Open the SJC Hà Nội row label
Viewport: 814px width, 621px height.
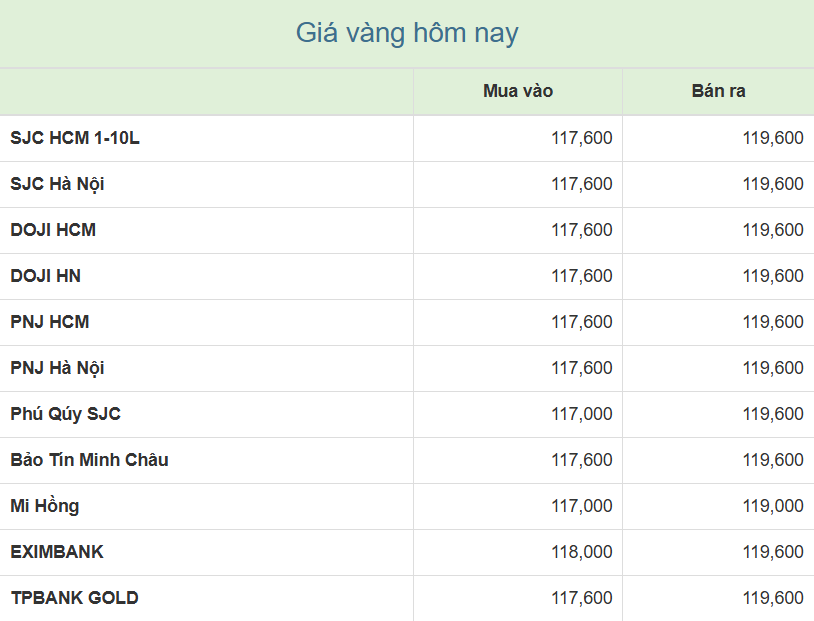coord(57,184)
